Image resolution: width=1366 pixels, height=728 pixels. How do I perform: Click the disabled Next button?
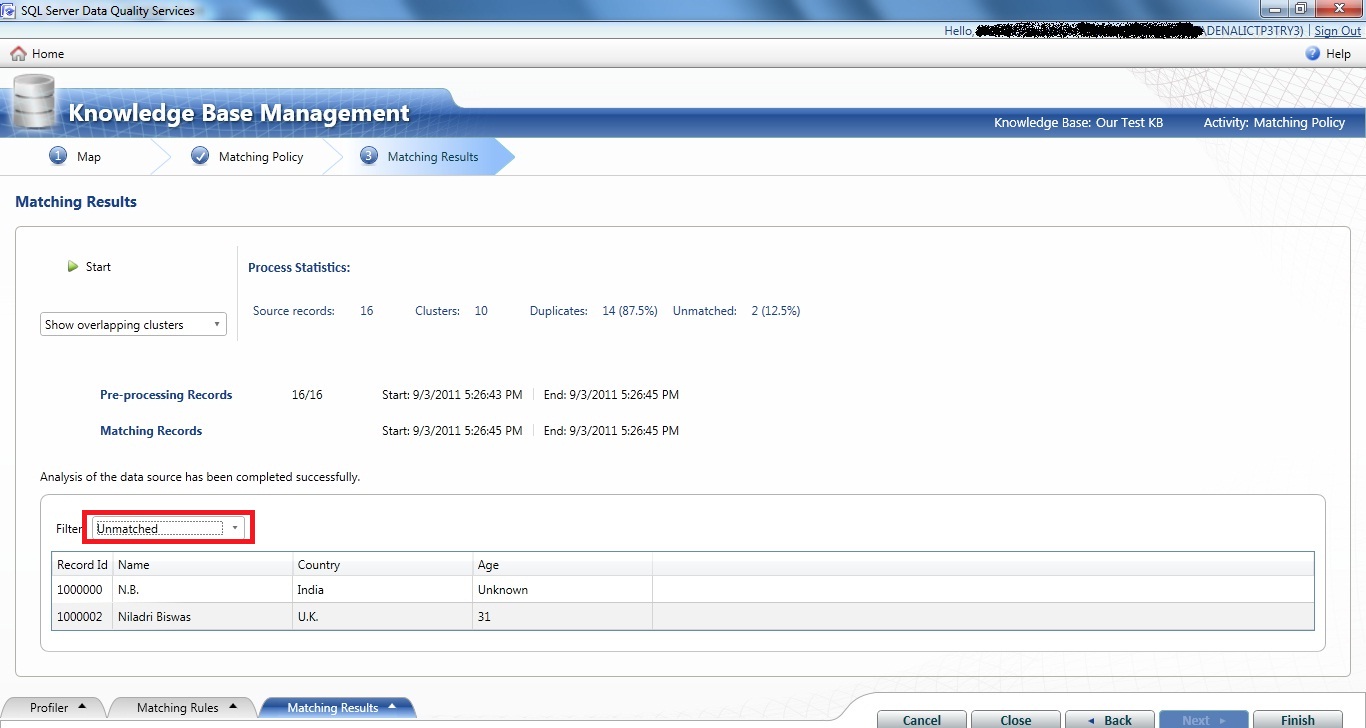click(x=1204, y=720)
